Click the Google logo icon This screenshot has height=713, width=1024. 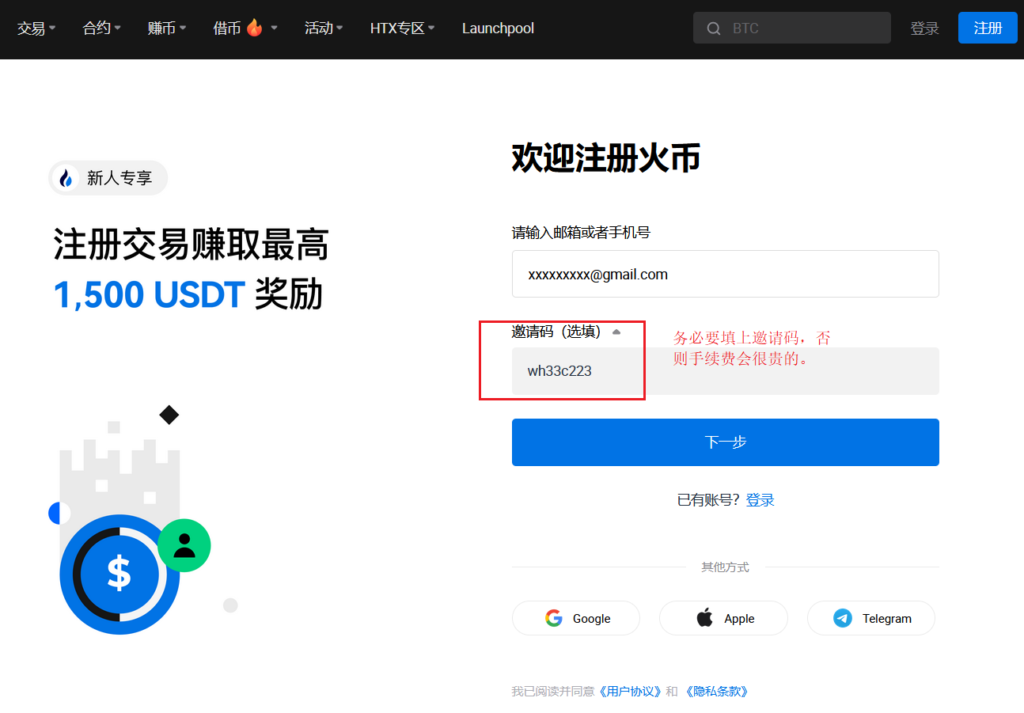(x=554, y=618)
